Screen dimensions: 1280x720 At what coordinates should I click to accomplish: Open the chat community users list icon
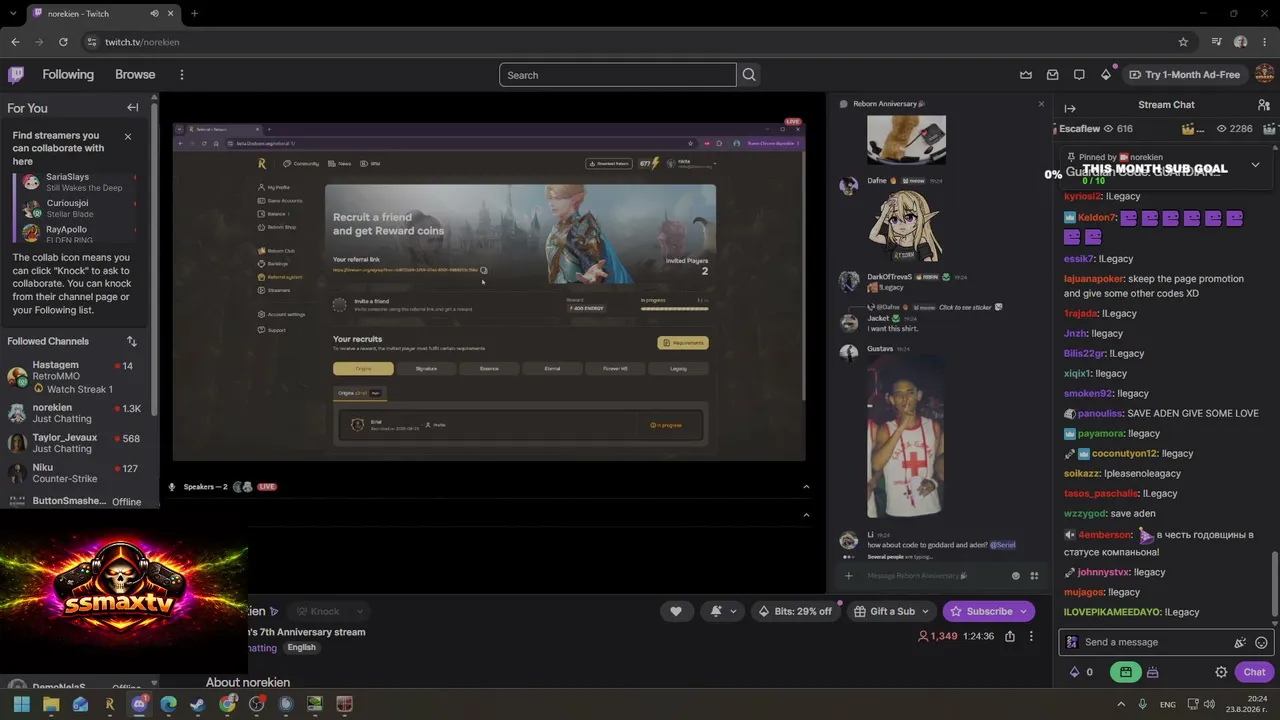click(1263, 105)
